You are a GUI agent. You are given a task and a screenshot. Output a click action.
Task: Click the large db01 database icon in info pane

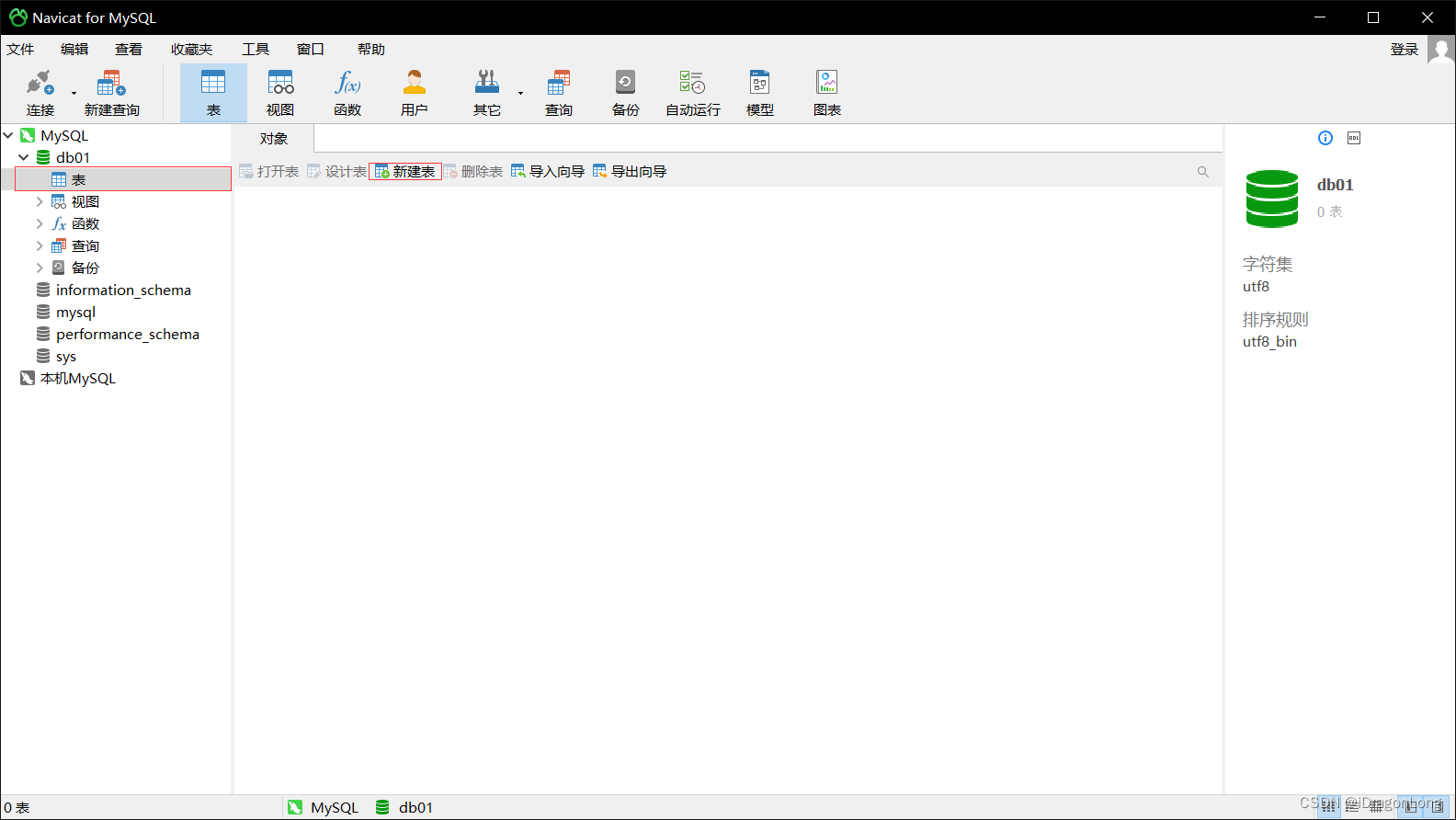coord(1272,199)
